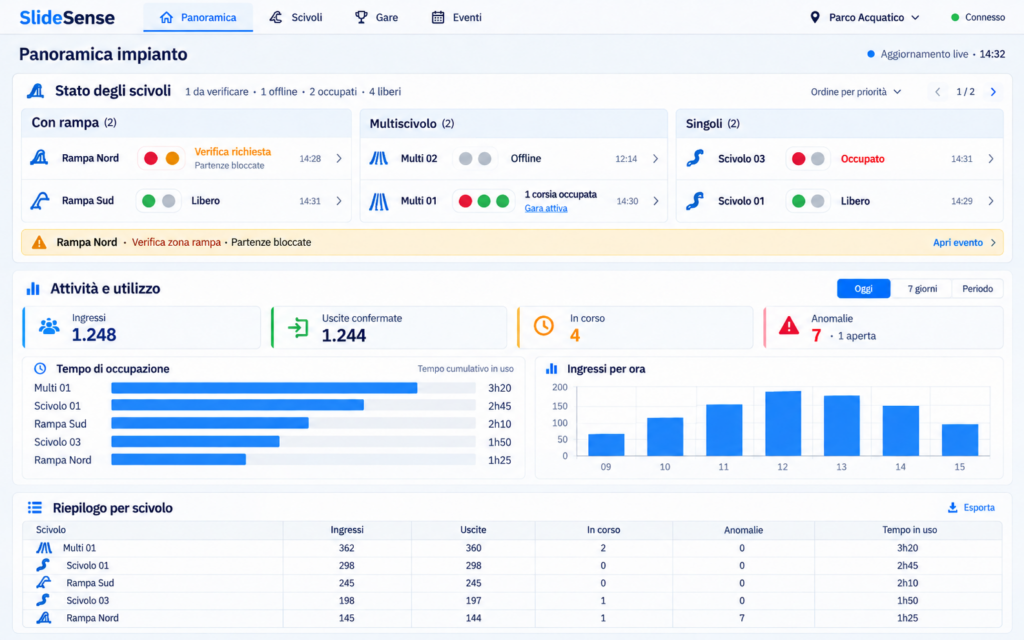Click the Scivolo 03 icon in Singoli card
The image size is (1024, 640).
click(695, 158)
